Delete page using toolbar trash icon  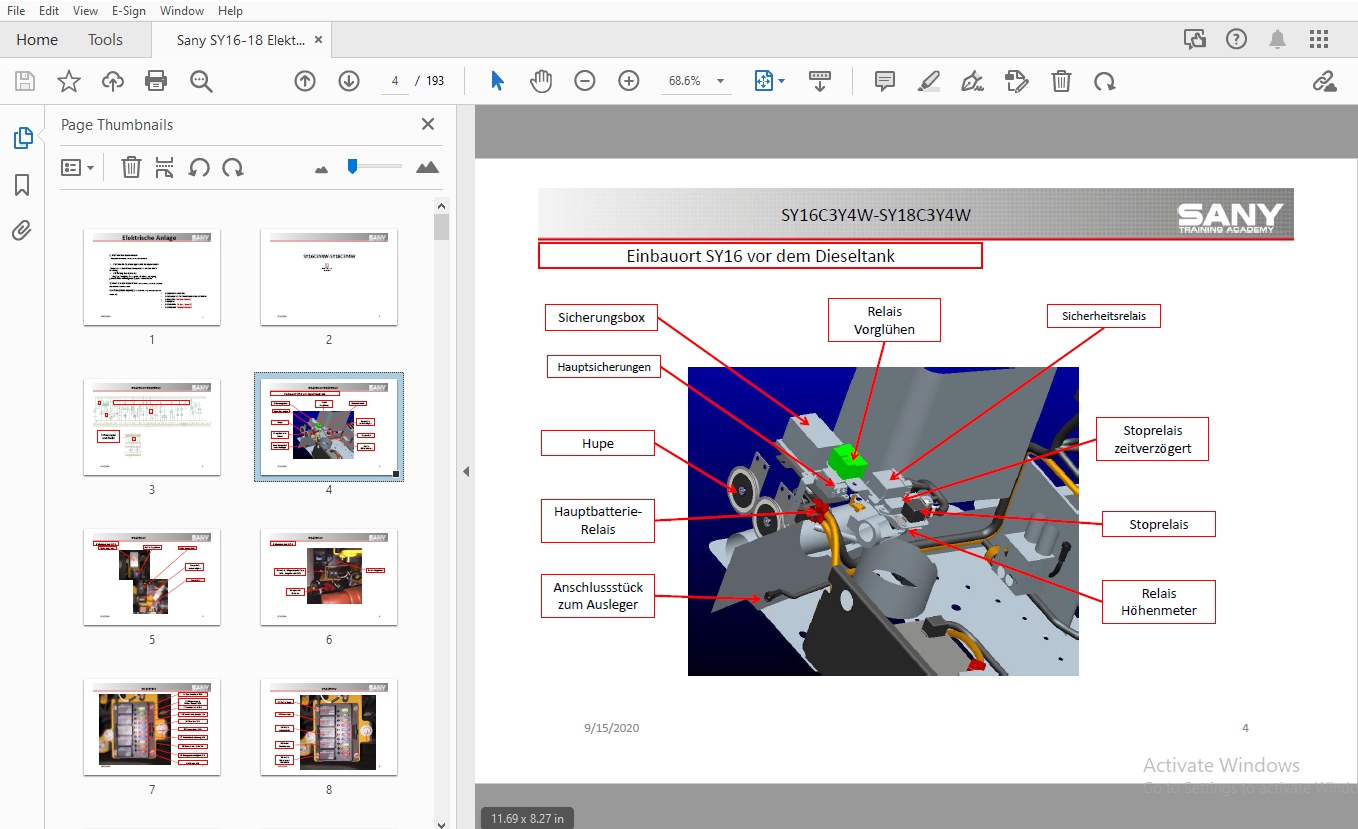point(1061,81)
